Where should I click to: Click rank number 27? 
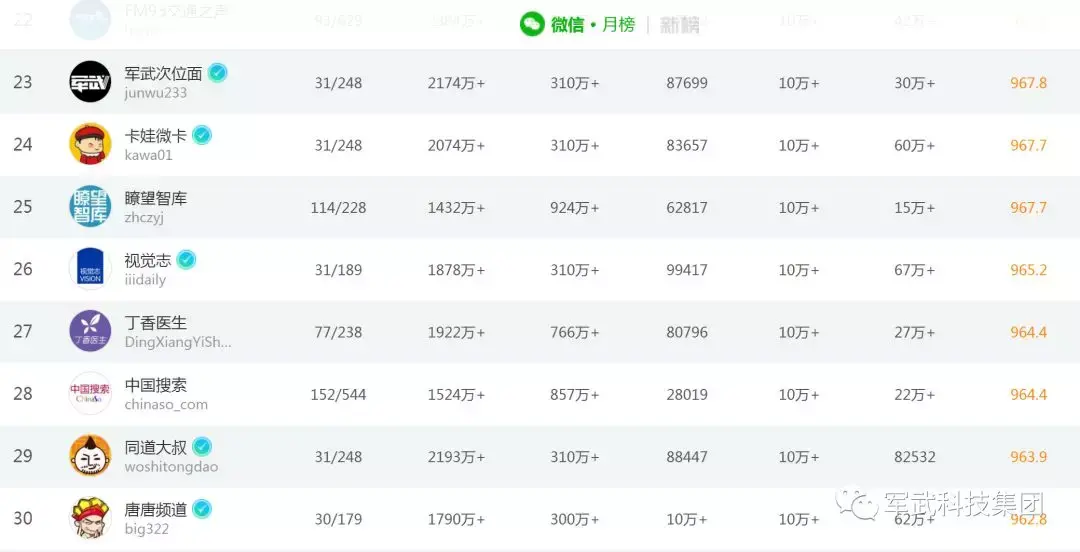[23, 331]
